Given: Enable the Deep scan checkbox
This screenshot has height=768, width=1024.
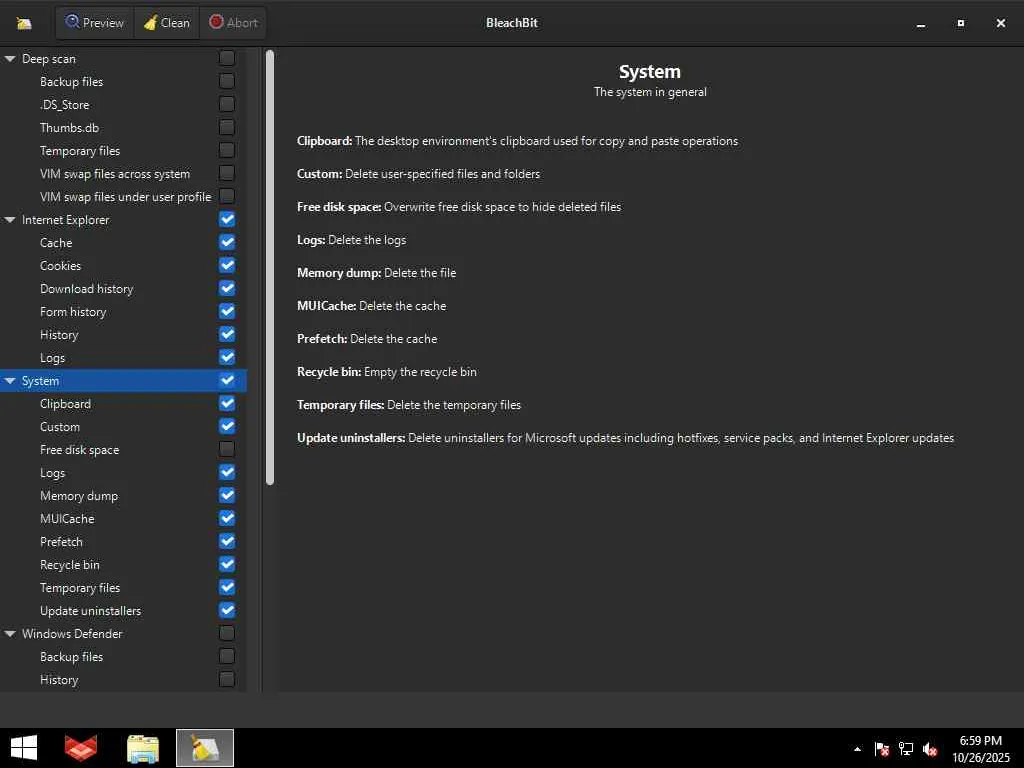Looking at the screenshot, I should [227, 58].
